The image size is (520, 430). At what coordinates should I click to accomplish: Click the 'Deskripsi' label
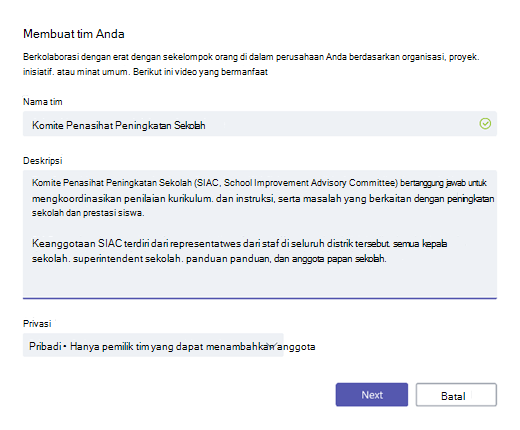point(43,161)
